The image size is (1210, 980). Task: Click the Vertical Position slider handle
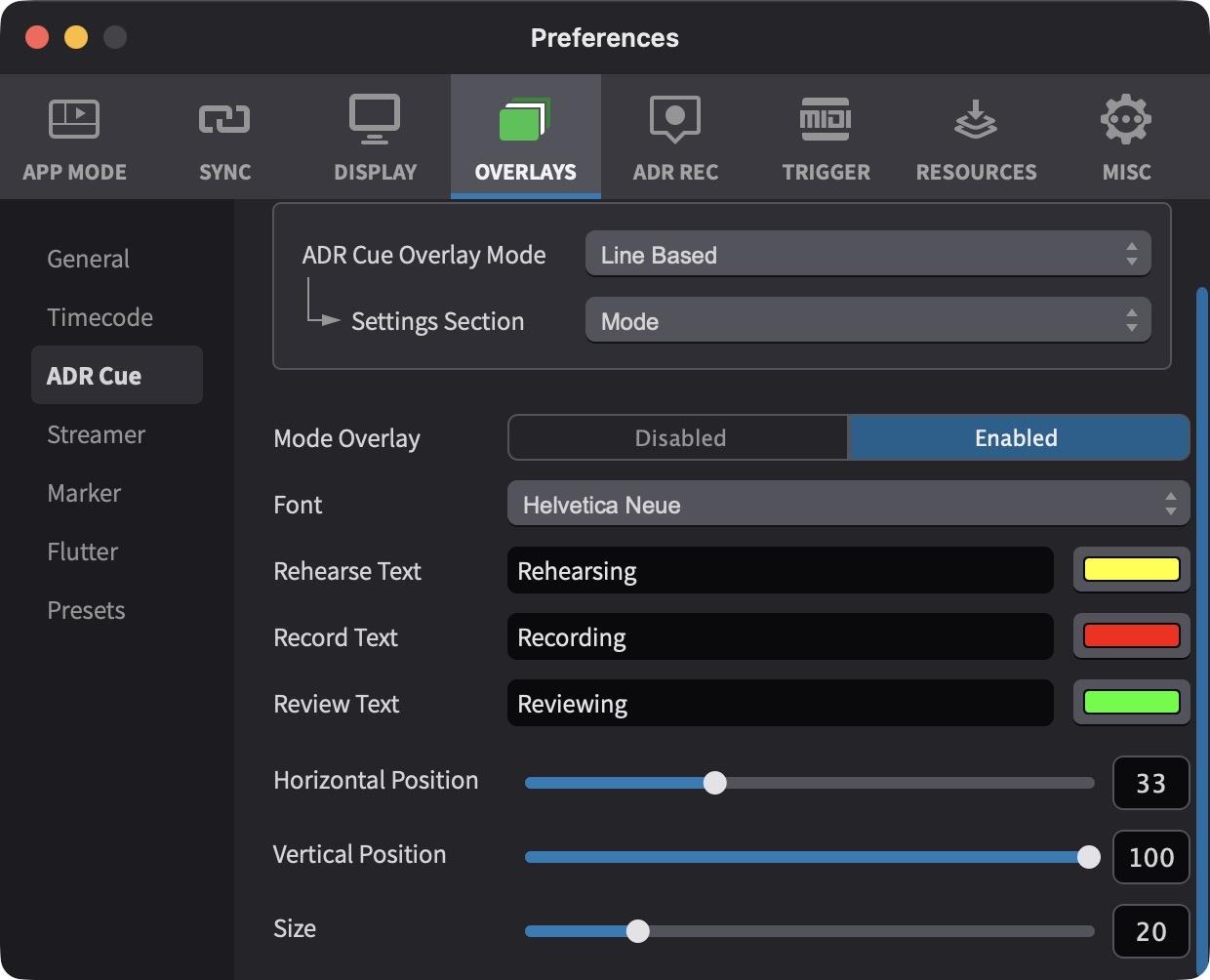1089,857
